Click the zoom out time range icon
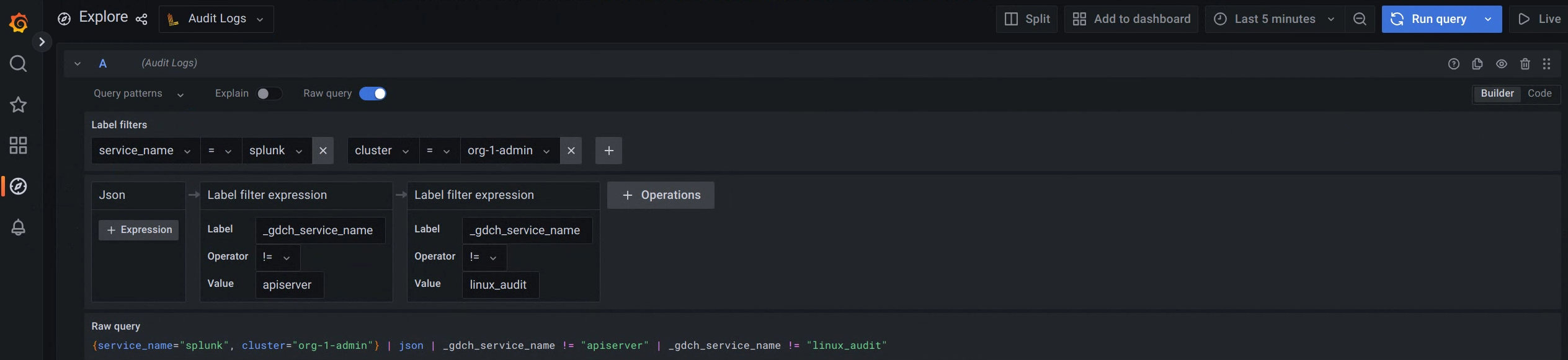 [1360, 19]
